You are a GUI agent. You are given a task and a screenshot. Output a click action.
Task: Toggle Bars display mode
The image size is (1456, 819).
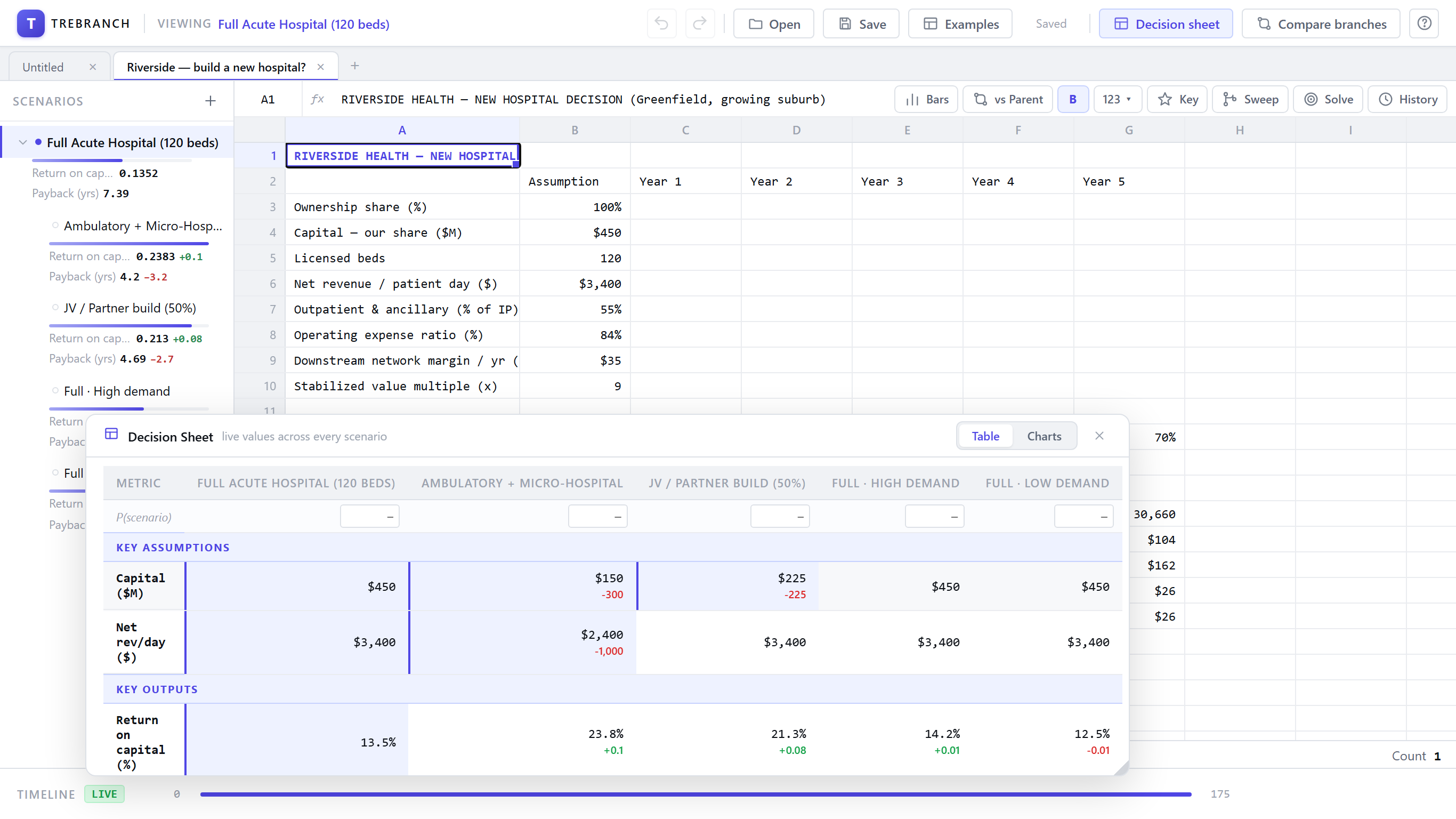click(926, 99)
